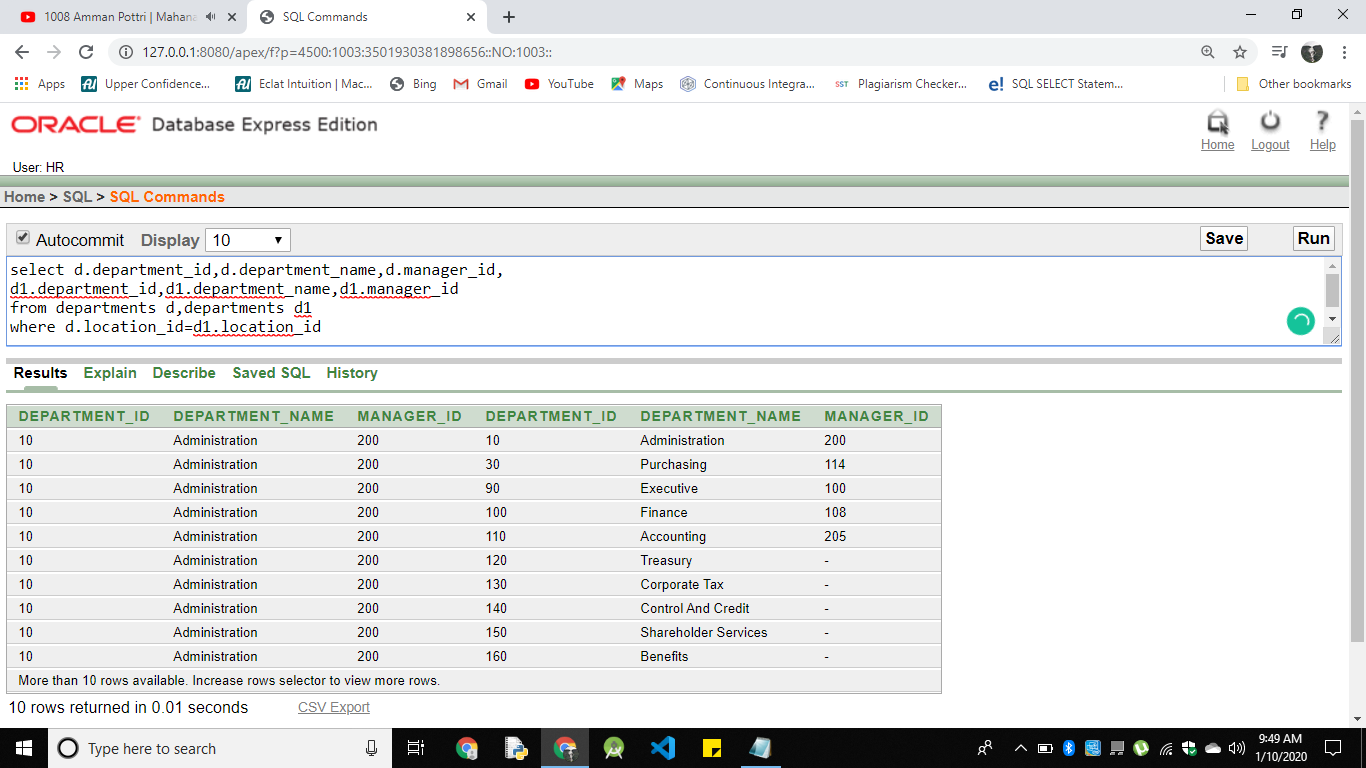Click the browser address bar
Image resolution: width=1366 pixels, height=768 pixels.
pyautogui.click(x=660, y=52)
